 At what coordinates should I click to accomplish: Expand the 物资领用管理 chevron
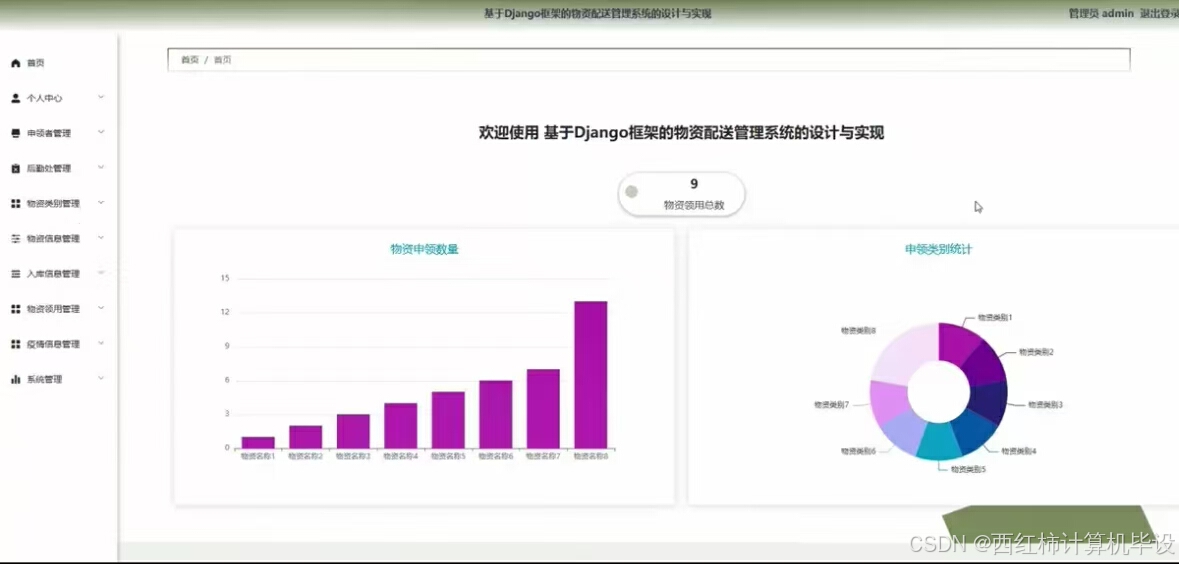tap(101, 308)
